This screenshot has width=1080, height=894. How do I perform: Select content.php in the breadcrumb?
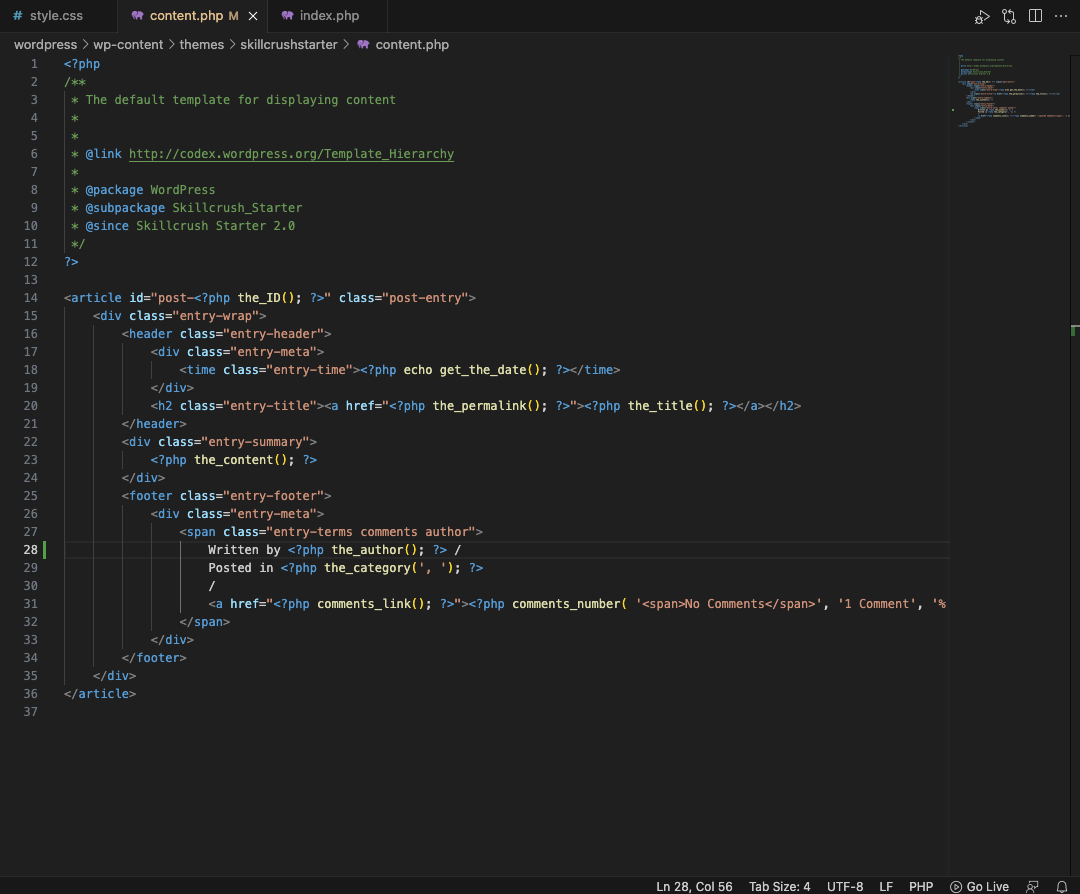click(x=412, y=44)
